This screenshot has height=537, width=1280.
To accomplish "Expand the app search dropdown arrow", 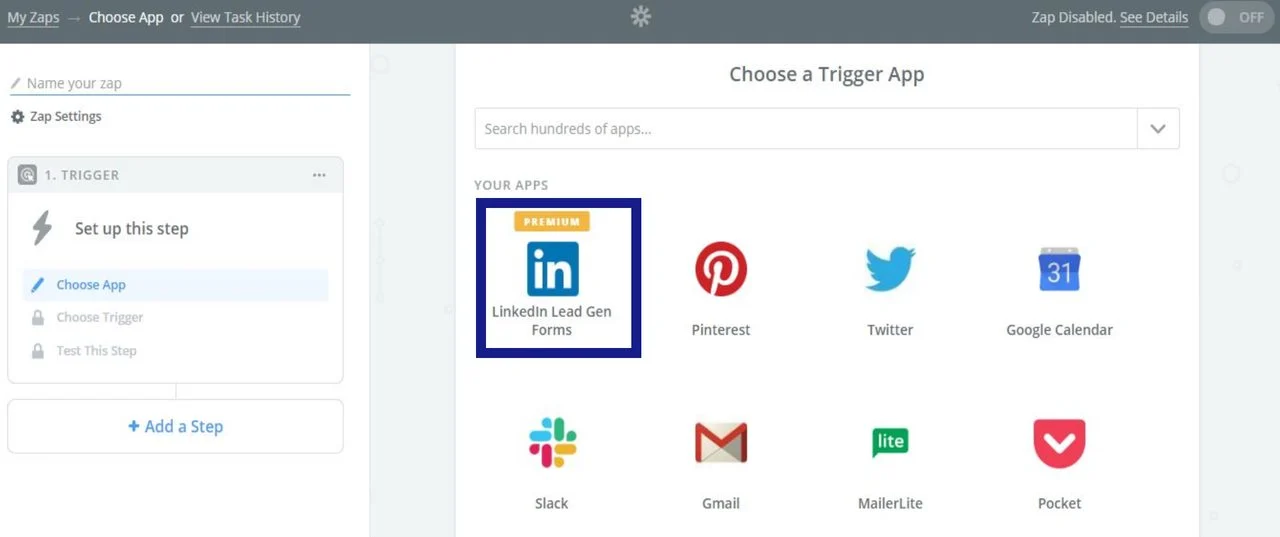I will [x=1158, y=129].
